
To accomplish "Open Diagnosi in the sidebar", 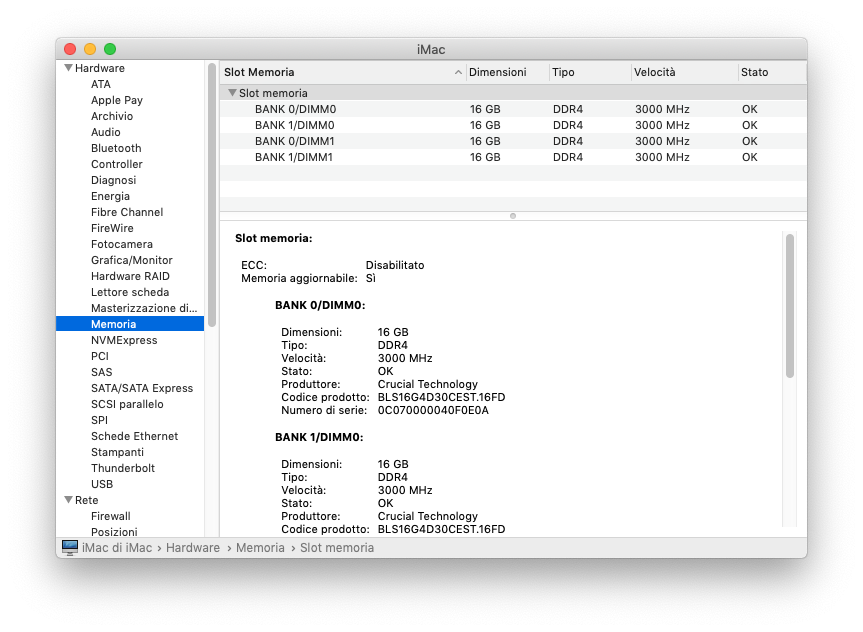I will (113, 180).
